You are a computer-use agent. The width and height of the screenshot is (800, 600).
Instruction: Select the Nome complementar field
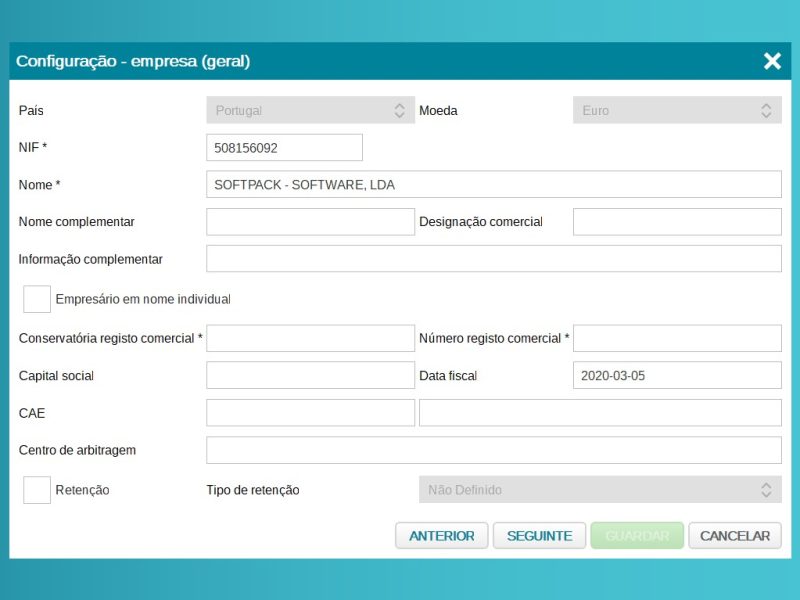coord(310,222)
